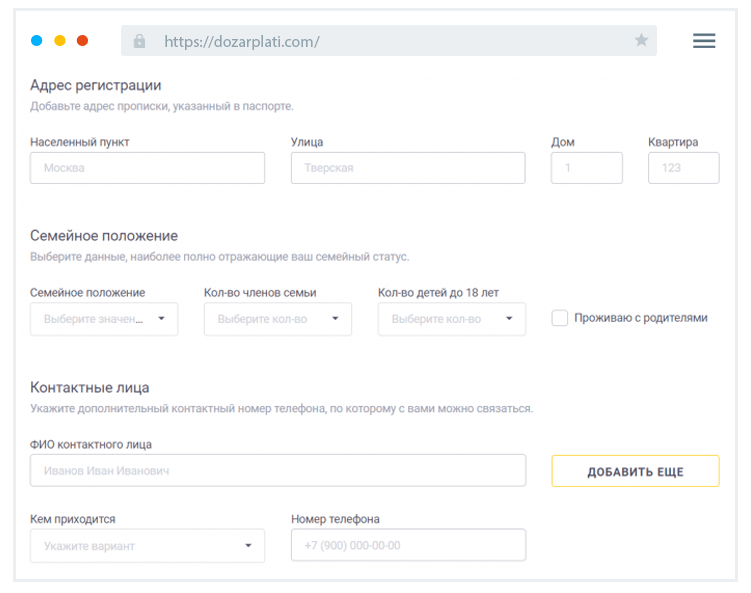Expand the "Кем приходится" dropdown
This screenshot has width=751, height=593.
147,546
